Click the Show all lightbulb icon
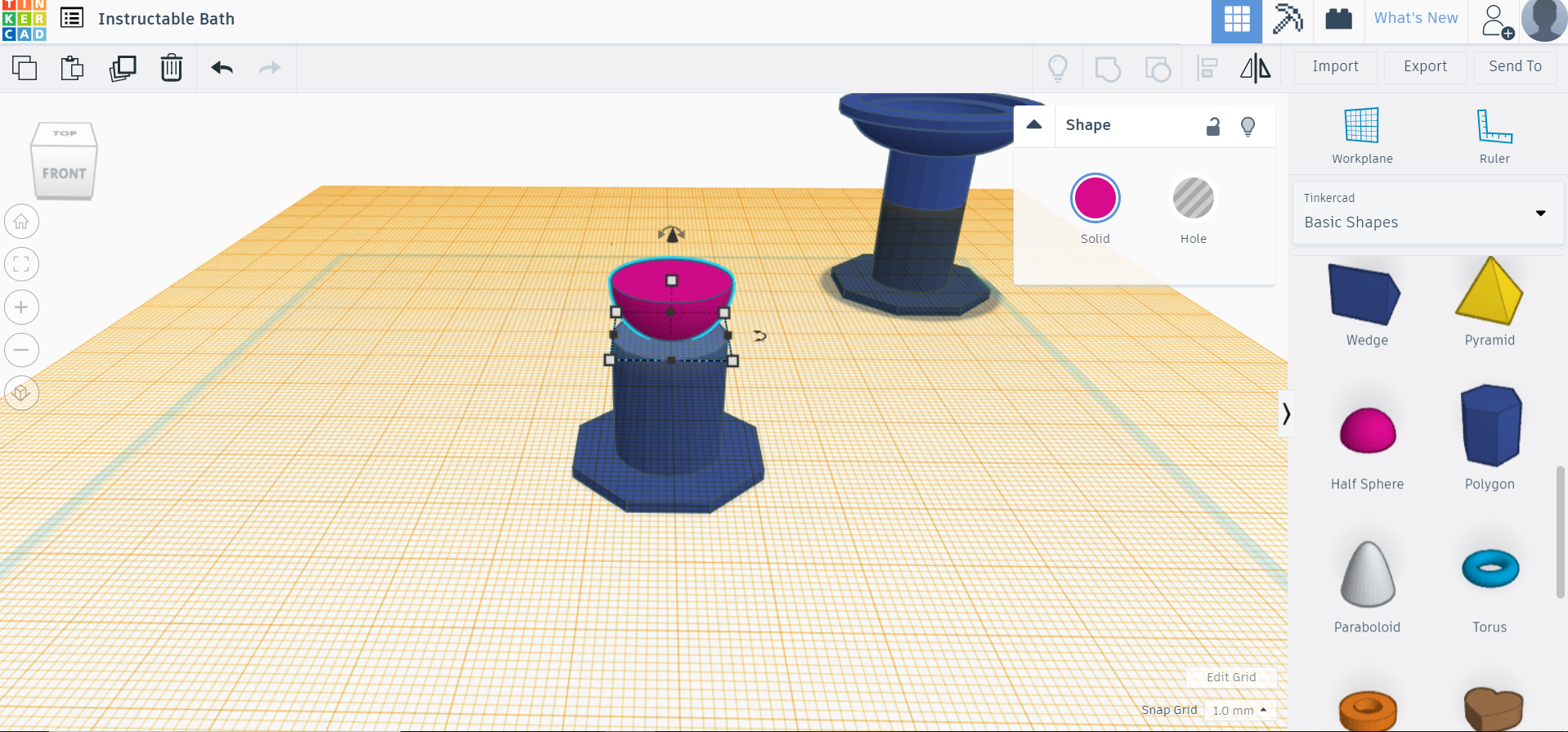This screenshot has height=732, width=1568. 1058,68
